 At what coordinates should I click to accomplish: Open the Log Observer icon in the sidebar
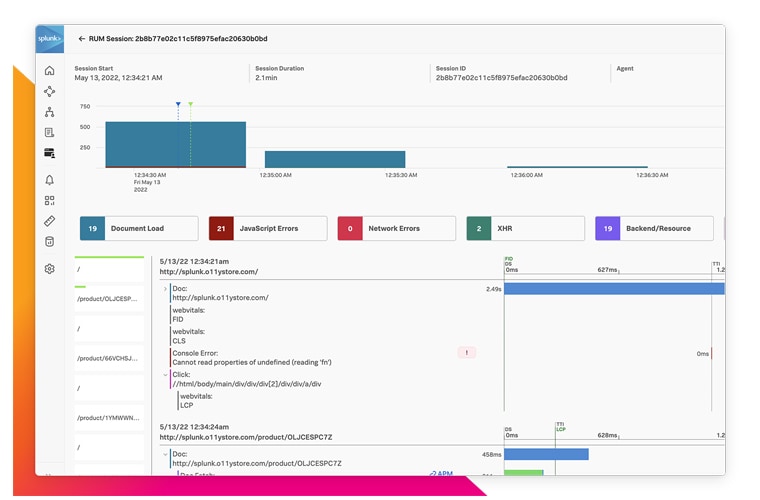pyautogui.click(x=49, y=132)
